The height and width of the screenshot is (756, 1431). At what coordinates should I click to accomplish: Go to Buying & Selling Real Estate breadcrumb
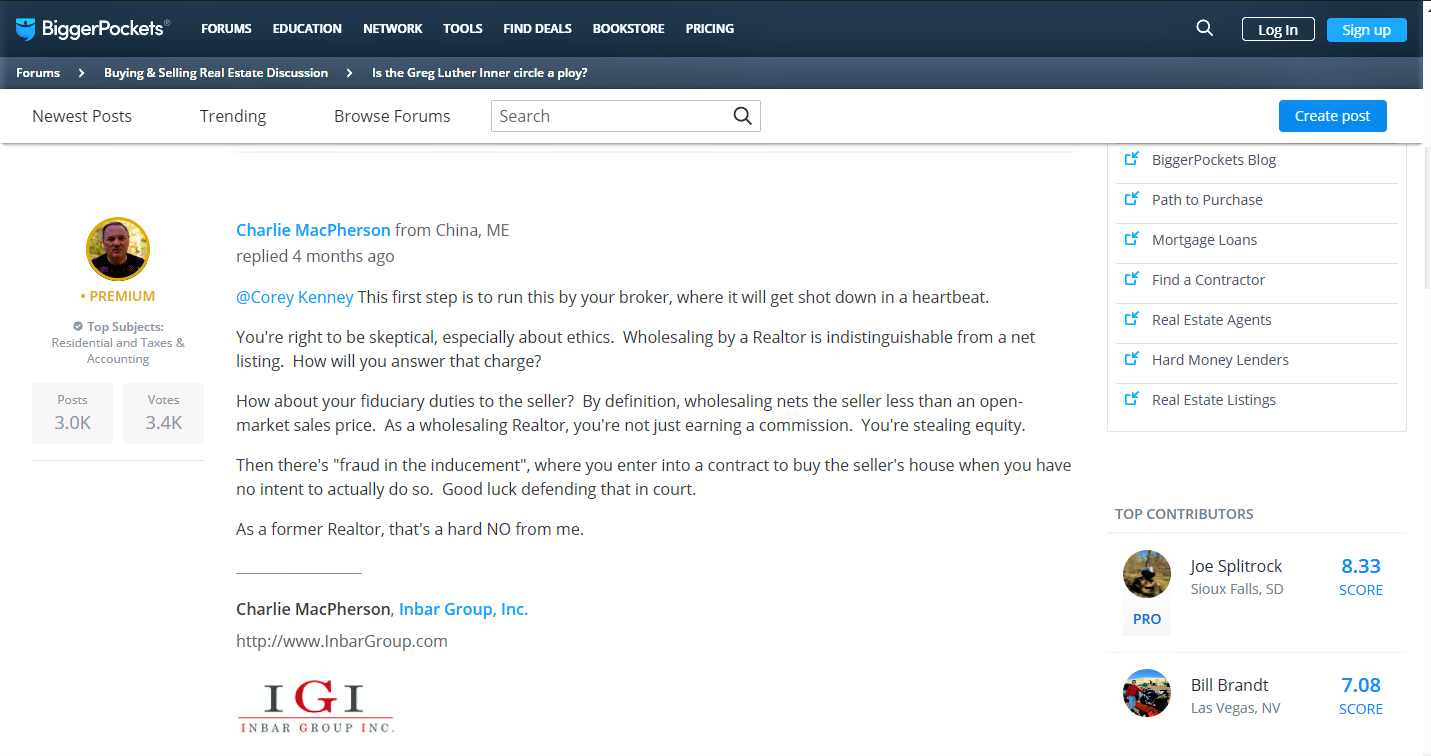pos(216,73)
